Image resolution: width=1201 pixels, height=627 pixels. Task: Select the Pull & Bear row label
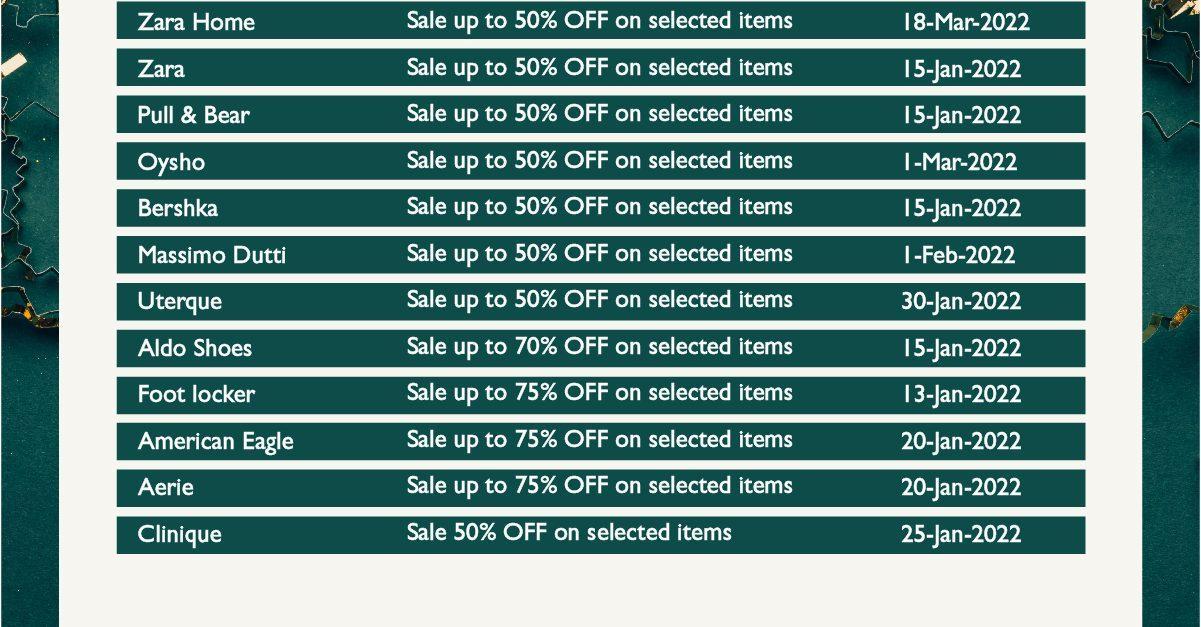(193, 115)
